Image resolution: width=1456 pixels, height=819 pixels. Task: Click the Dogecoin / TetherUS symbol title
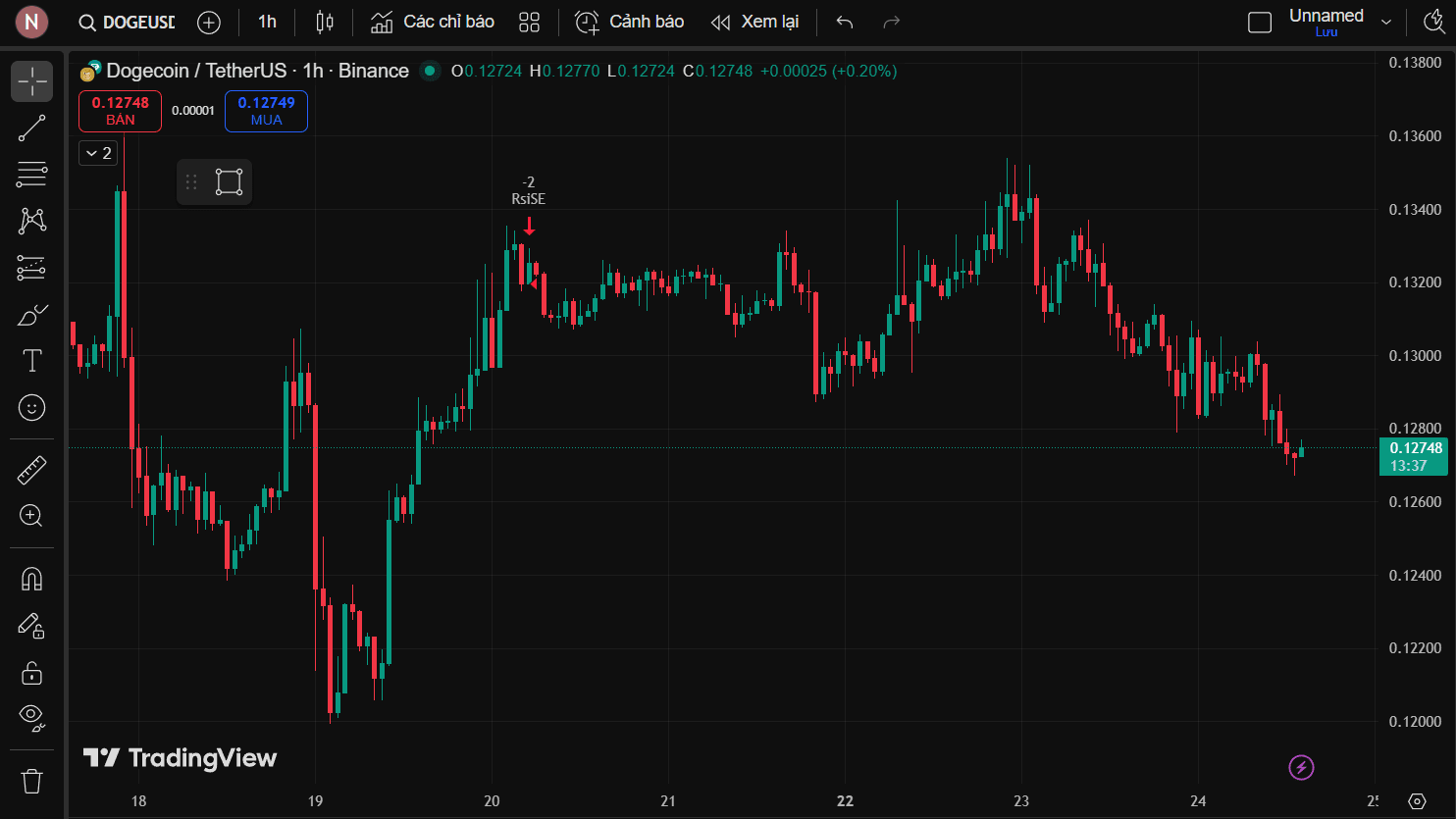tap(257, 71)
